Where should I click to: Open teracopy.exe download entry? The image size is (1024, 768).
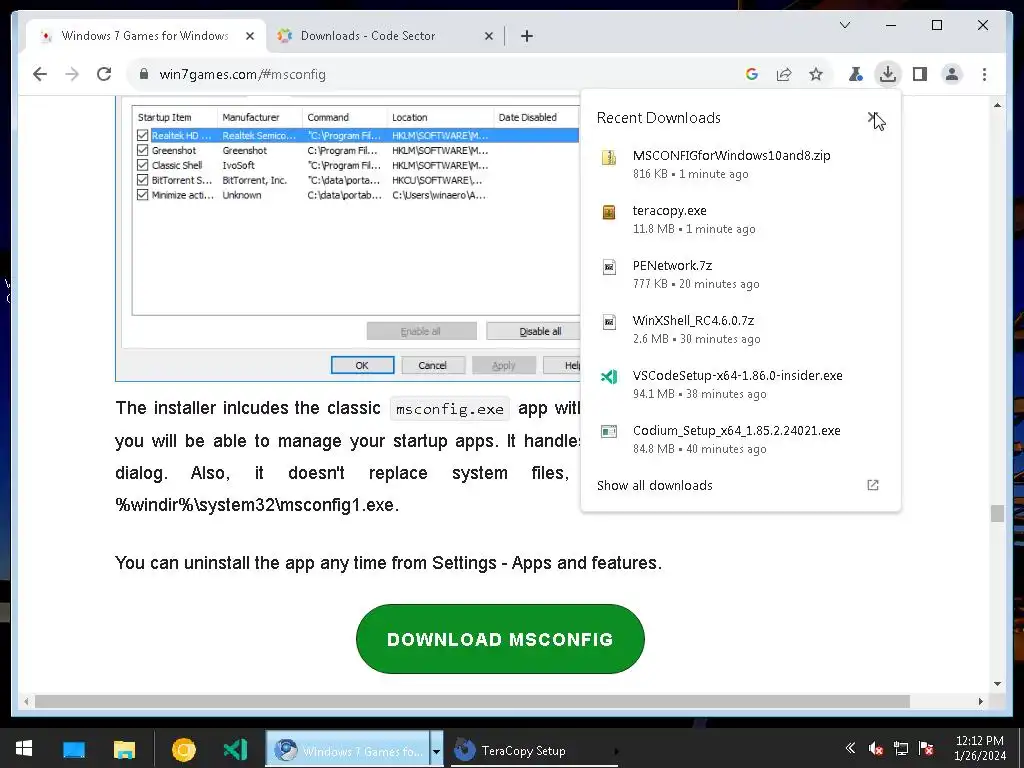(740, 219)
